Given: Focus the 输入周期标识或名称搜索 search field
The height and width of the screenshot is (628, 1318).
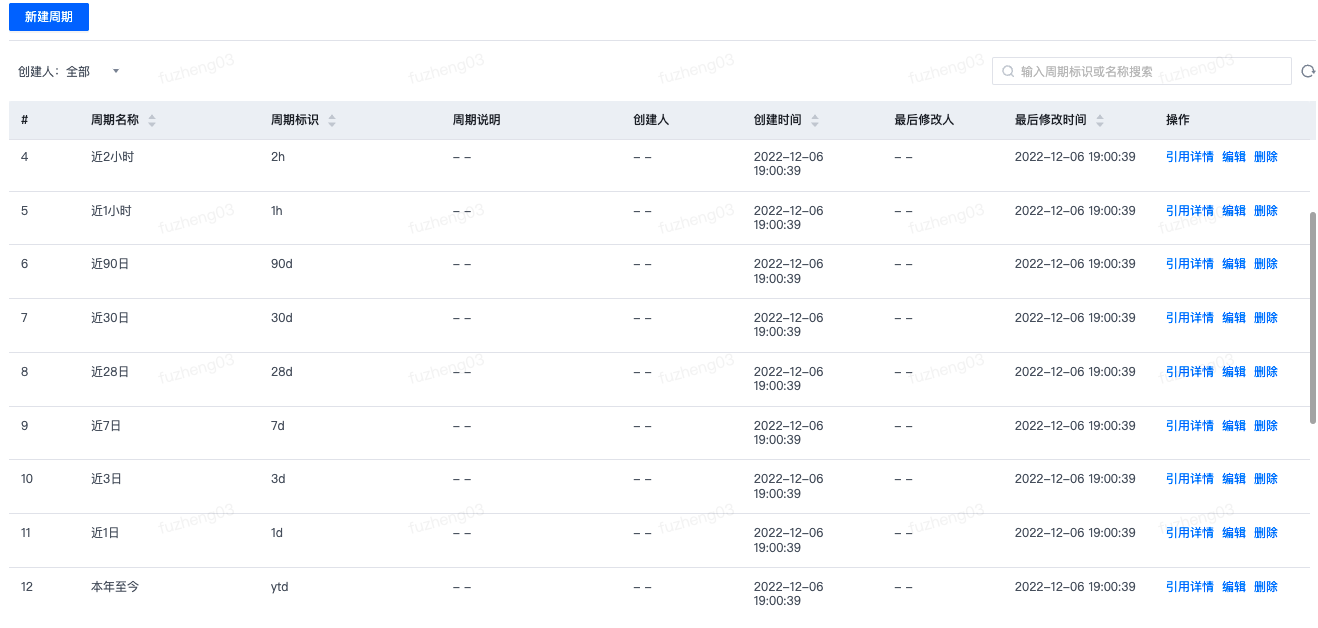Looking at the screenshot, I should point(1142,71).
